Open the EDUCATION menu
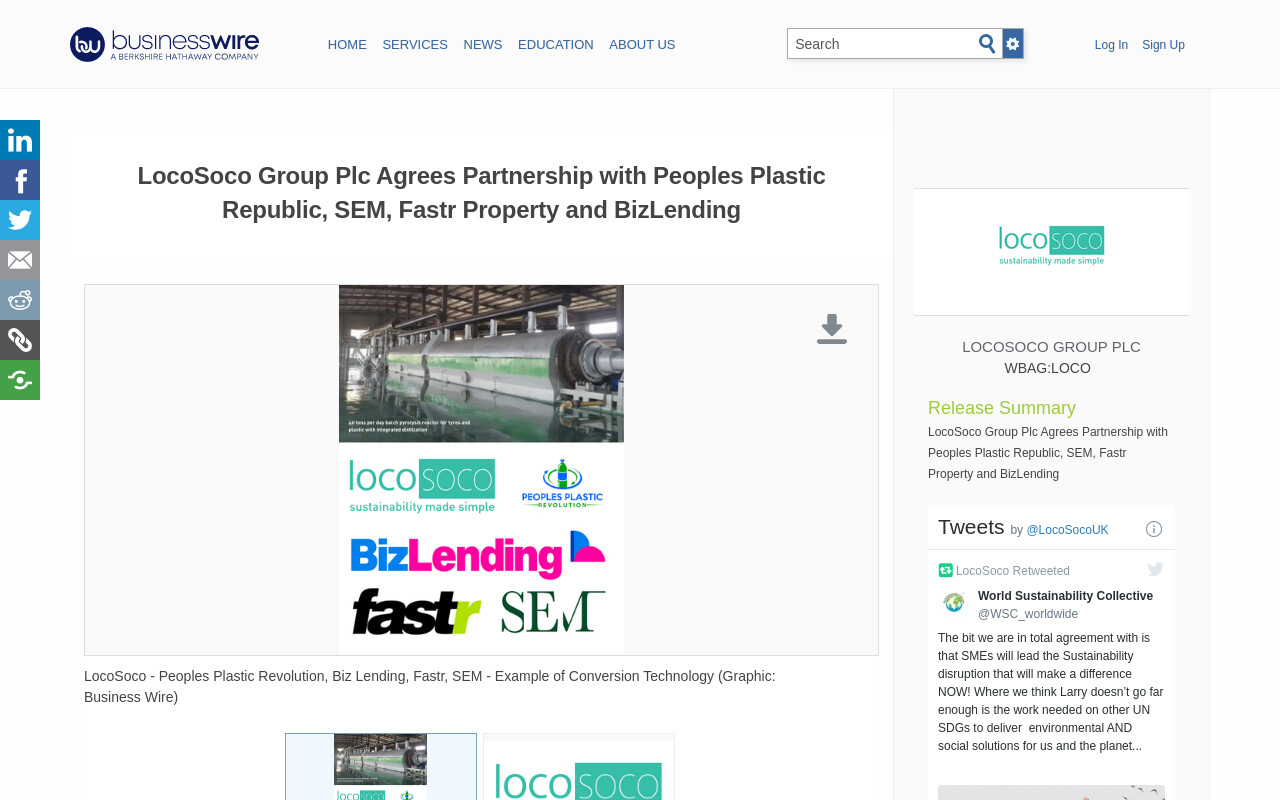 coord(556,45)
